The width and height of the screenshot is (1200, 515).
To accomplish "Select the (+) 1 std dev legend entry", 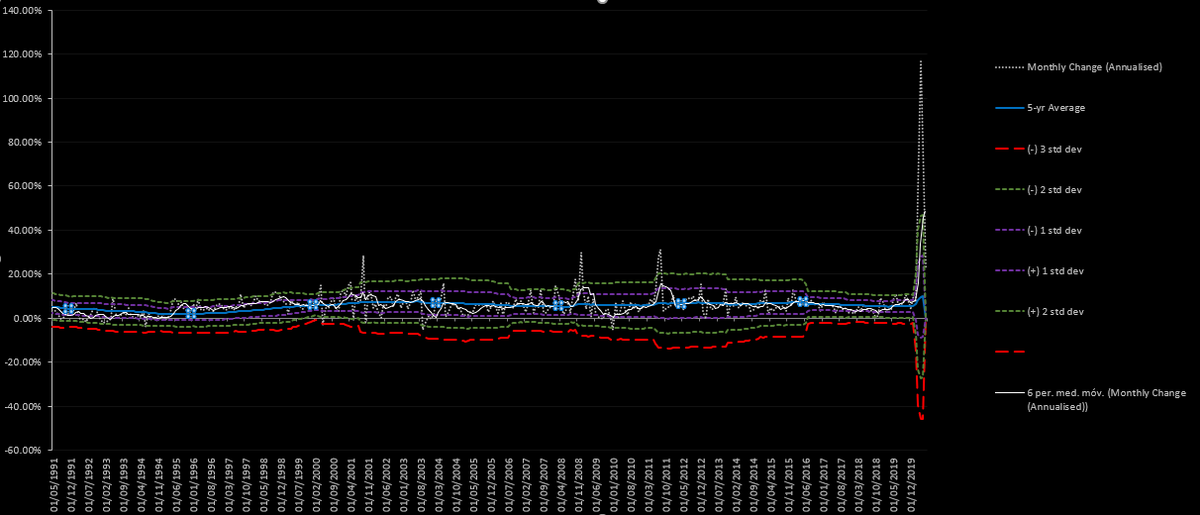I will click(1040, 271).
